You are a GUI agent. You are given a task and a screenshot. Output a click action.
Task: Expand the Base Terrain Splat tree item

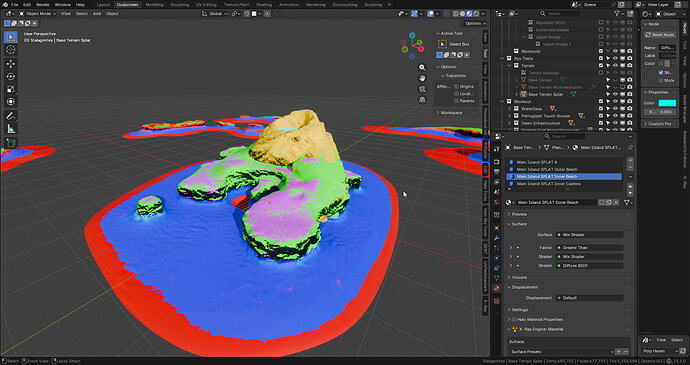tap(517, 94)
